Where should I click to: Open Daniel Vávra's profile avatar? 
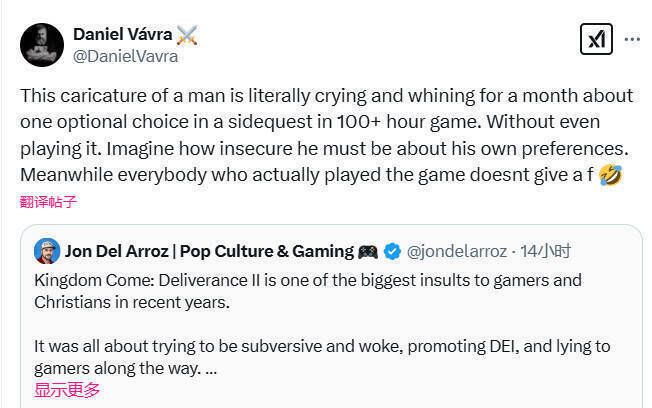tap(42, 45)
